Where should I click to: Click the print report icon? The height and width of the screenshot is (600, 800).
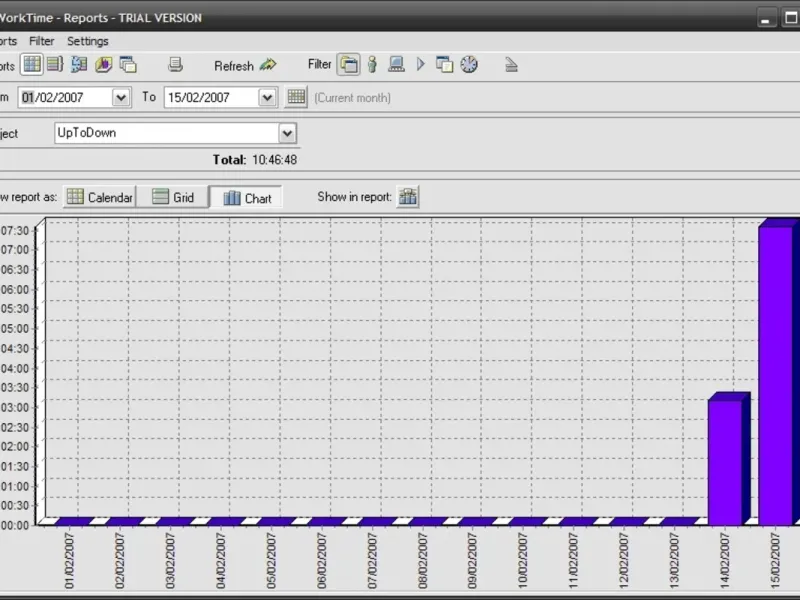pos(176,65)
